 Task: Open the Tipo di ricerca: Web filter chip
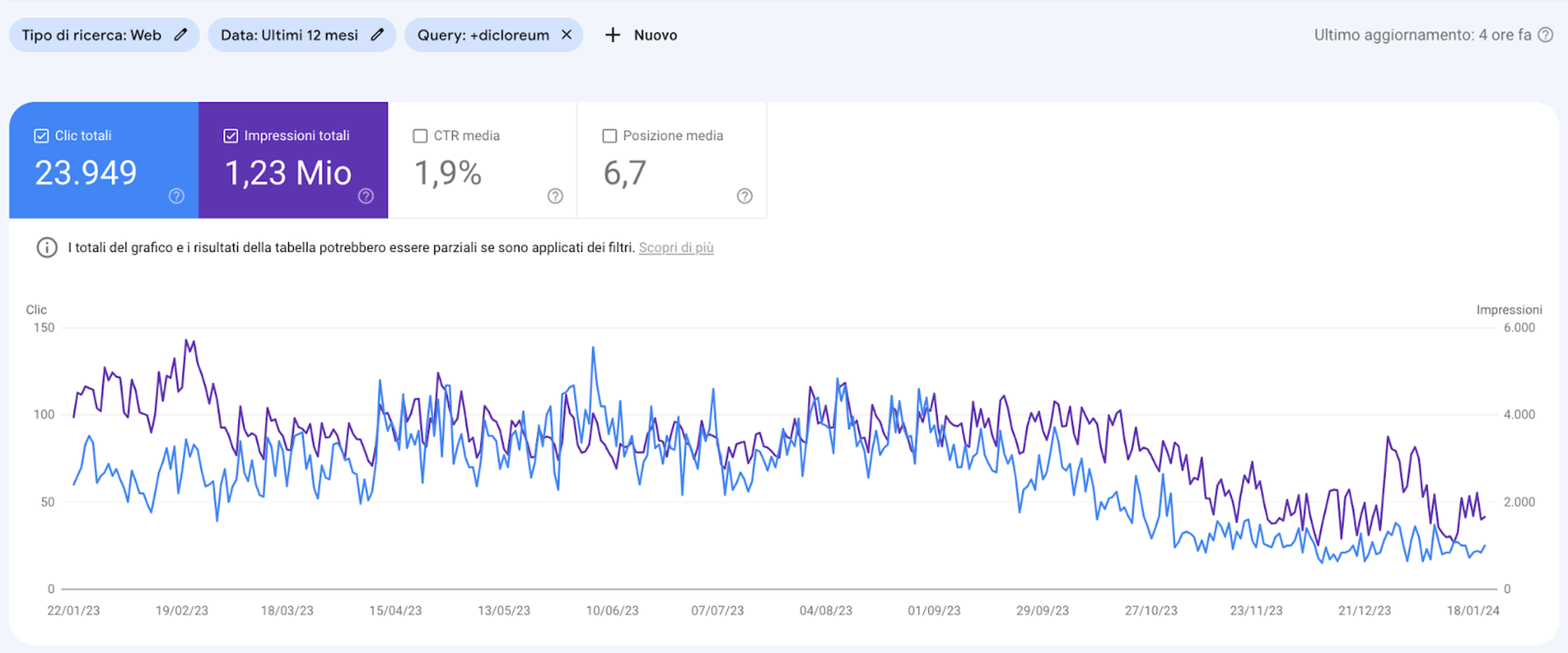point(91,35)
